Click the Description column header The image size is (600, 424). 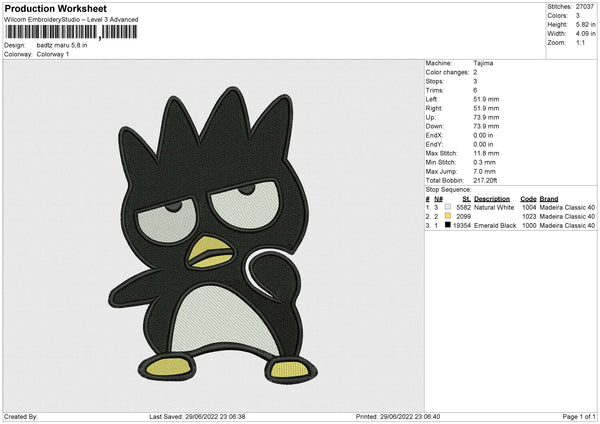[x=492, y=199]
